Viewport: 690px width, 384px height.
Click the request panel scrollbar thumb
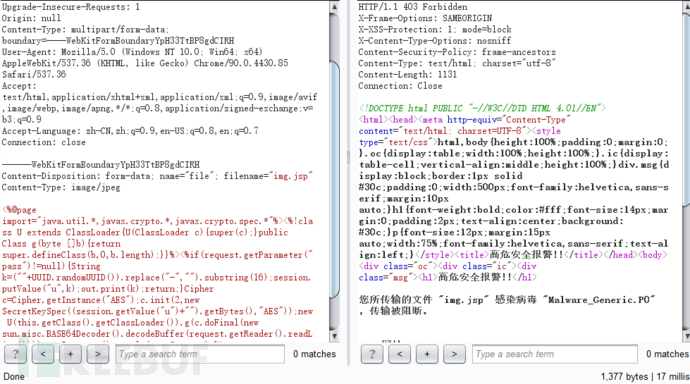pyautogui.click(x=334, y=180)
